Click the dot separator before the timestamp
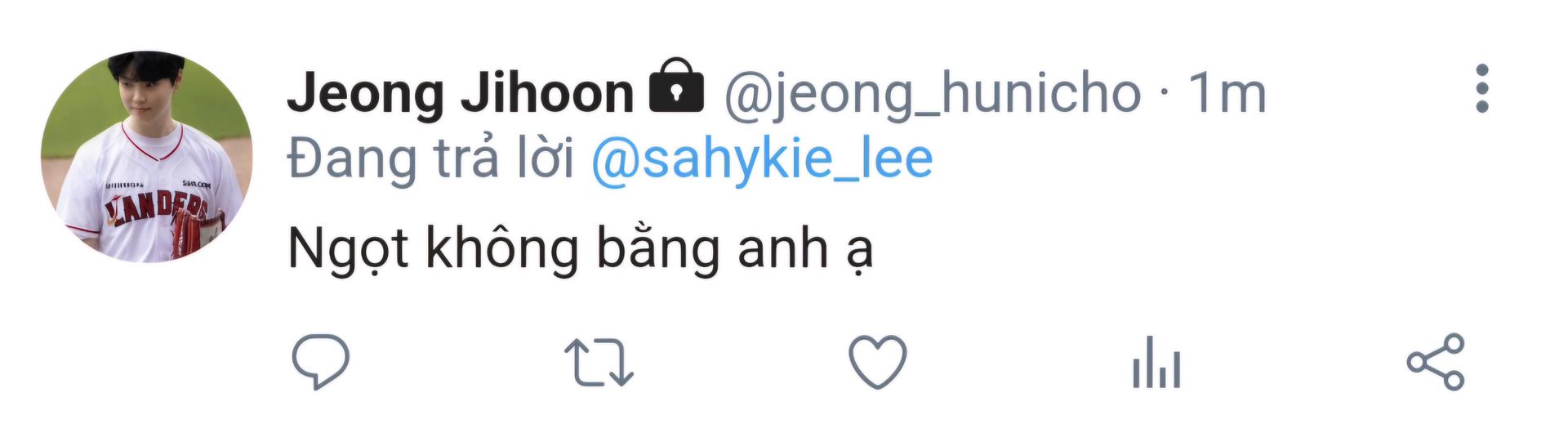Viewport: 1568px width, 424px height. (x=1164, y=93)
